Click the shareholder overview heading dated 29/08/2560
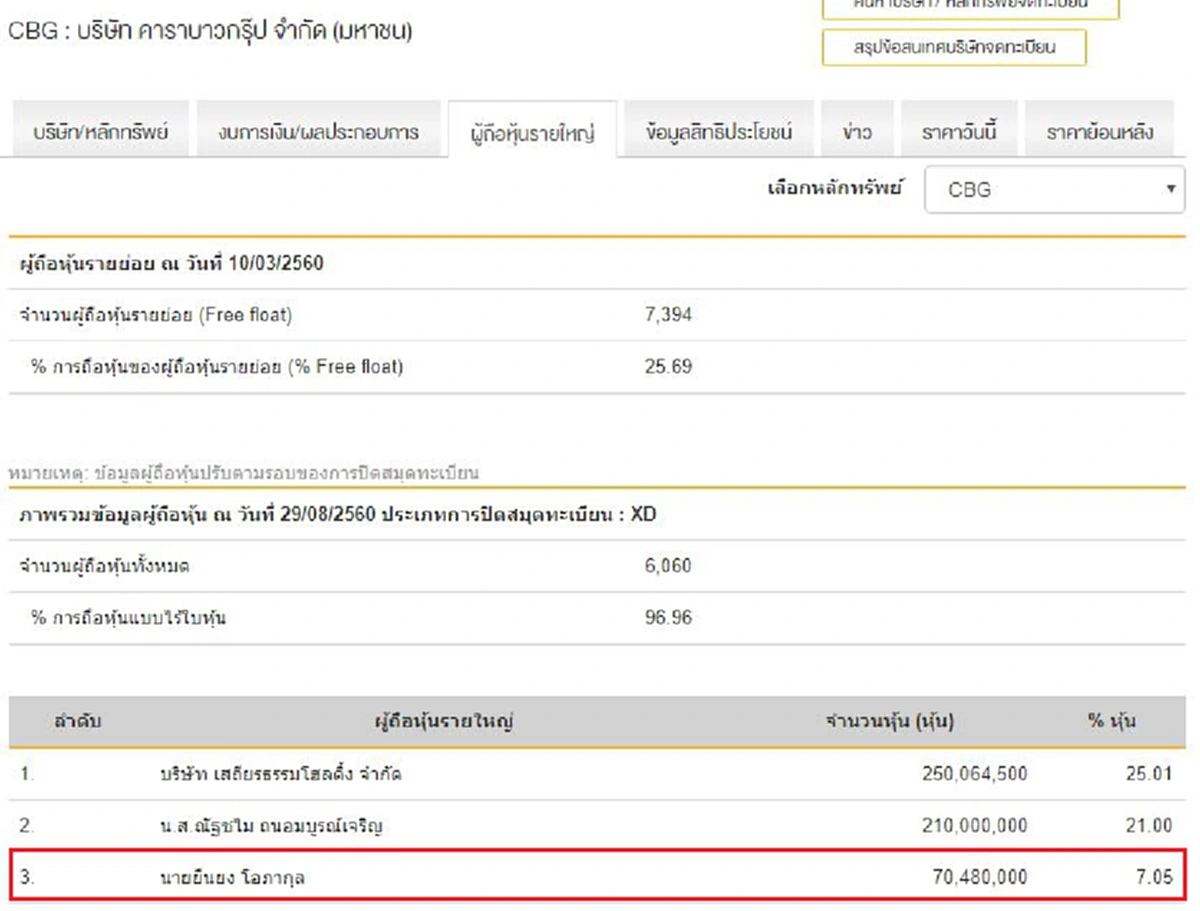The height and width of the screenshot is (911, 1200). tap(338, 517)
